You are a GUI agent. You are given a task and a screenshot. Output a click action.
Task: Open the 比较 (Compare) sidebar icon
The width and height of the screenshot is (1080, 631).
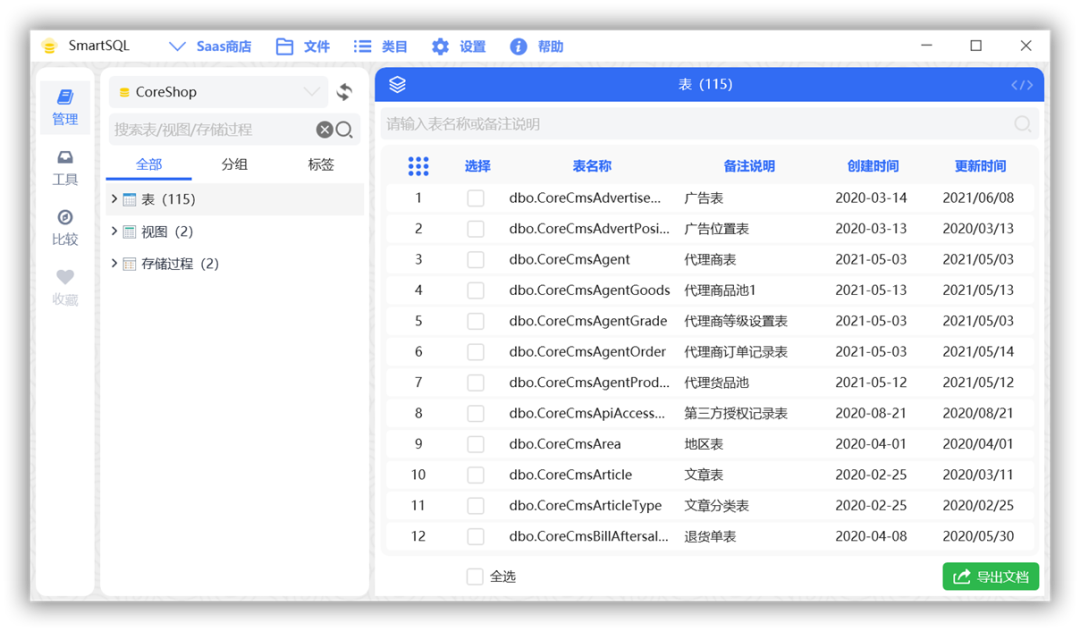(x=65, y=227)
